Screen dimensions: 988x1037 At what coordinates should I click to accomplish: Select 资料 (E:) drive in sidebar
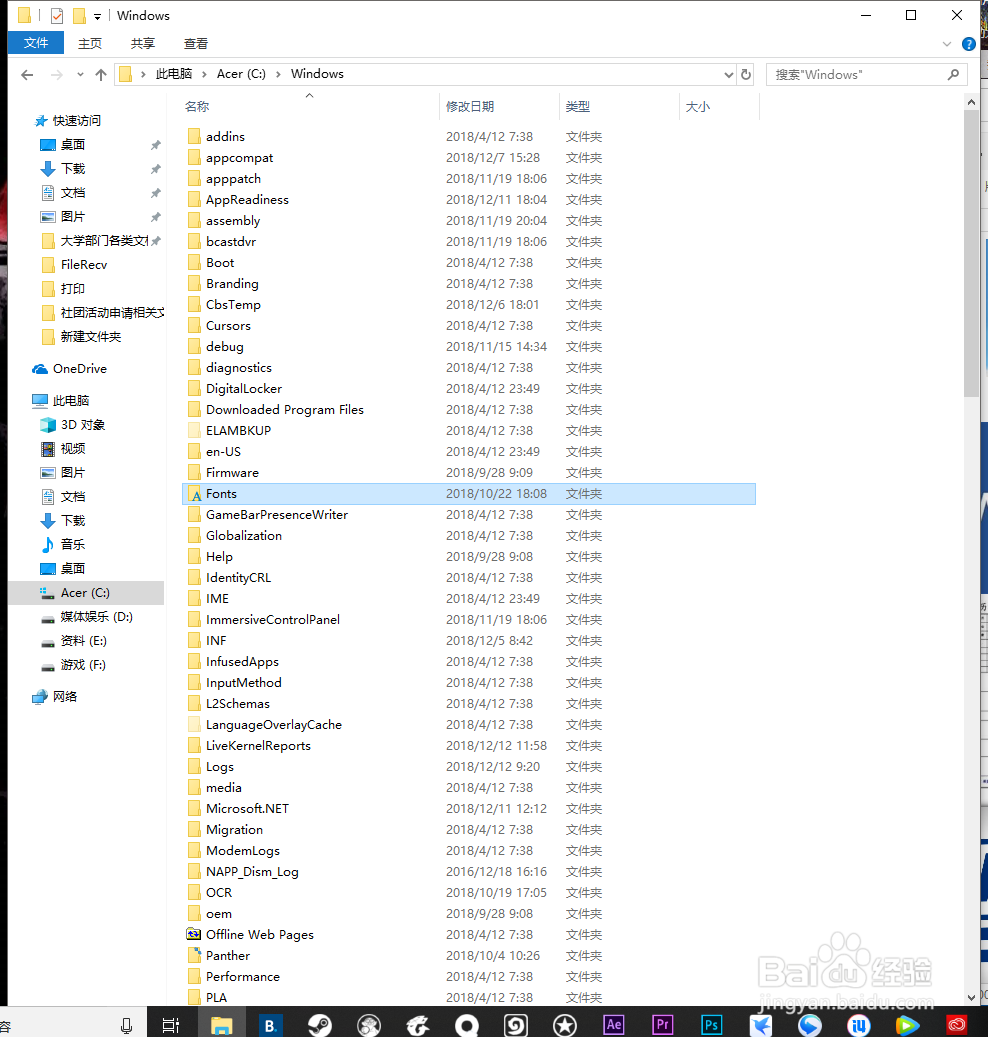click(86, 641)
